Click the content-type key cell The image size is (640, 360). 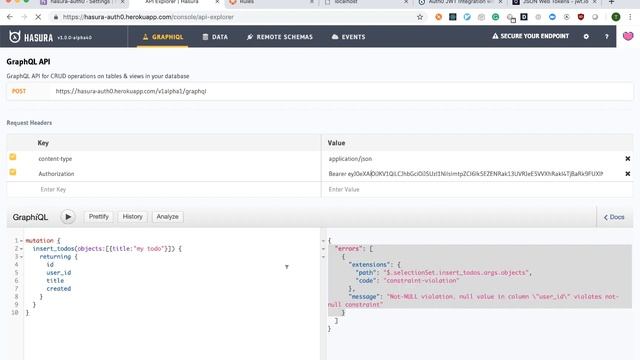(55, 159)
